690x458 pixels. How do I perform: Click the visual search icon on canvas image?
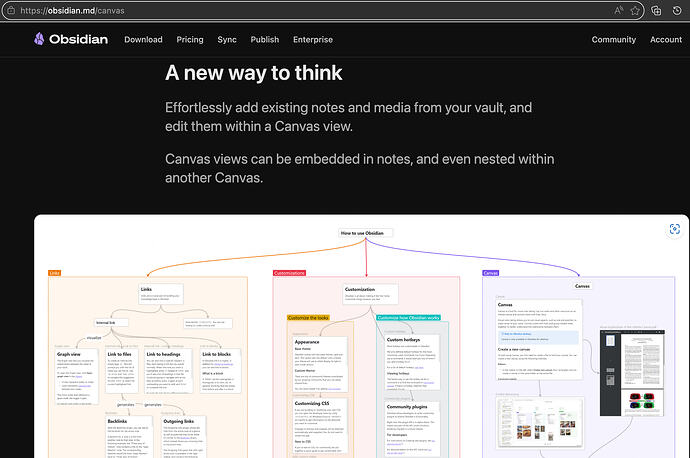pos(674,229)
